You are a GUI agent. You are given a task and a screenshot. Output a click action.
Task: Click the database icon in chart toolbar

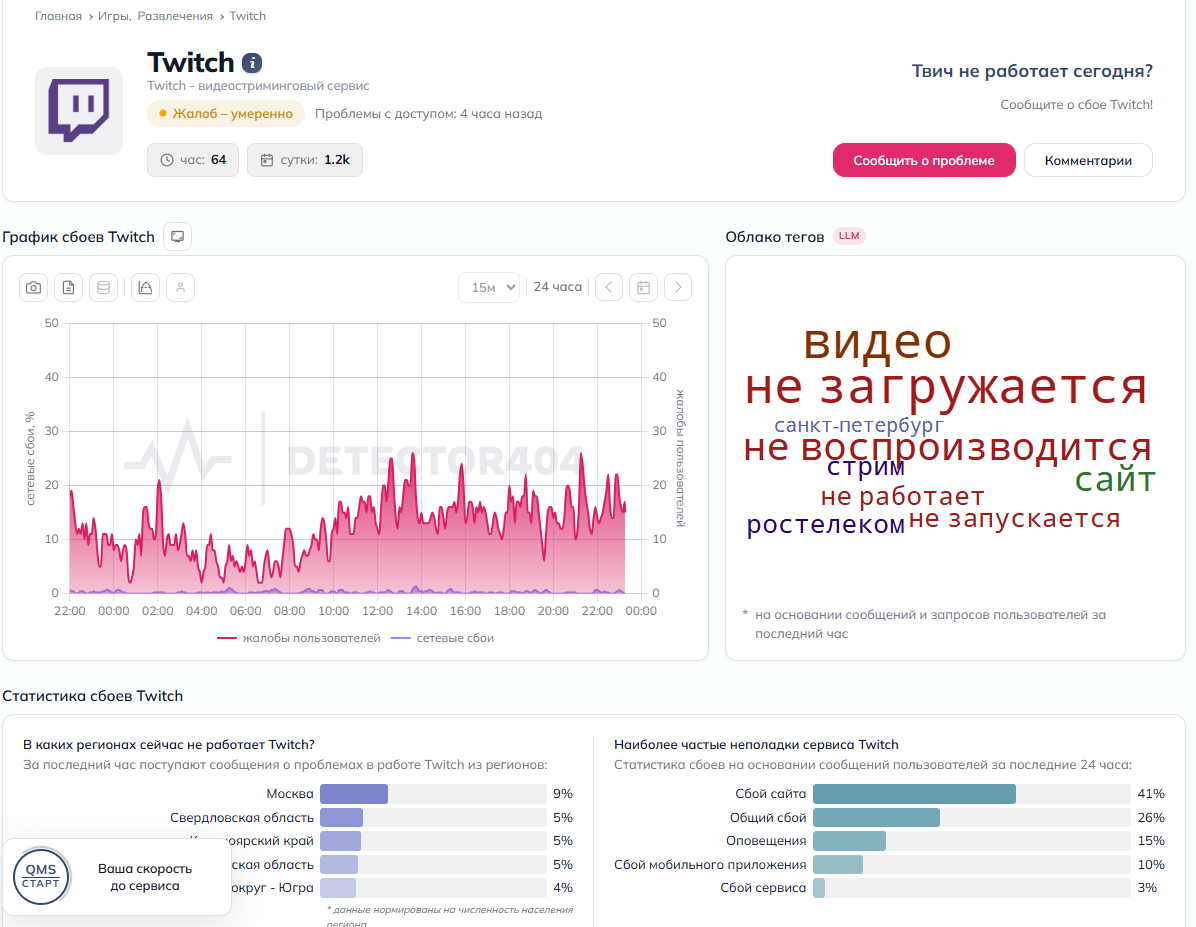[104, 288]
